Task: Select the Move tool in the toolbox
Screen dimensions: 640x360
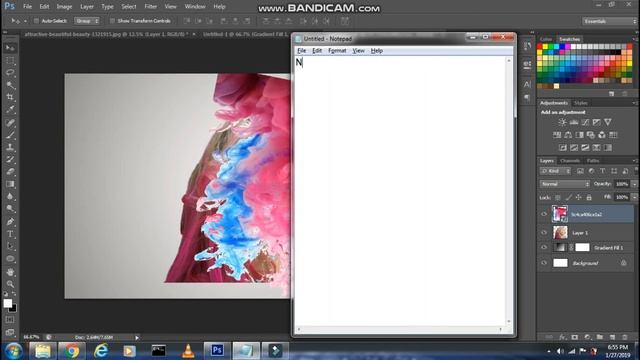Action: coord(10,48)
